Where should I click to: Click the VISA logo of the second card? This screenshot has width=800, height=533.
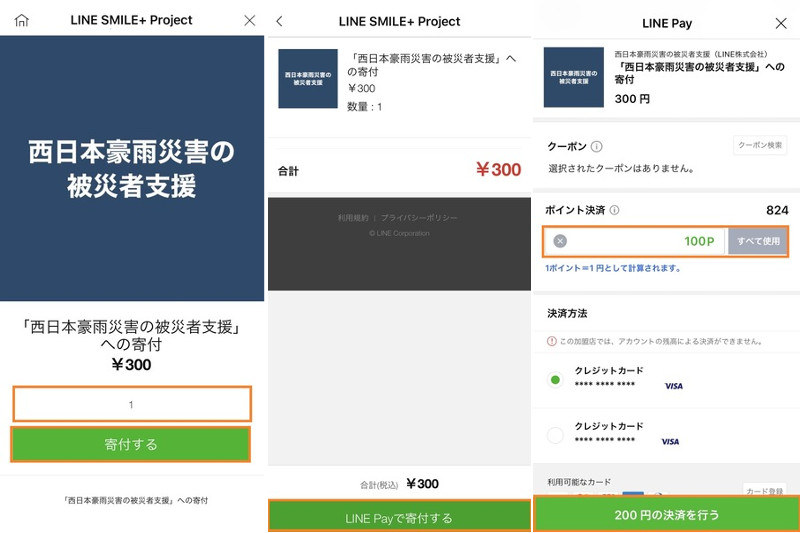[670, 442]
